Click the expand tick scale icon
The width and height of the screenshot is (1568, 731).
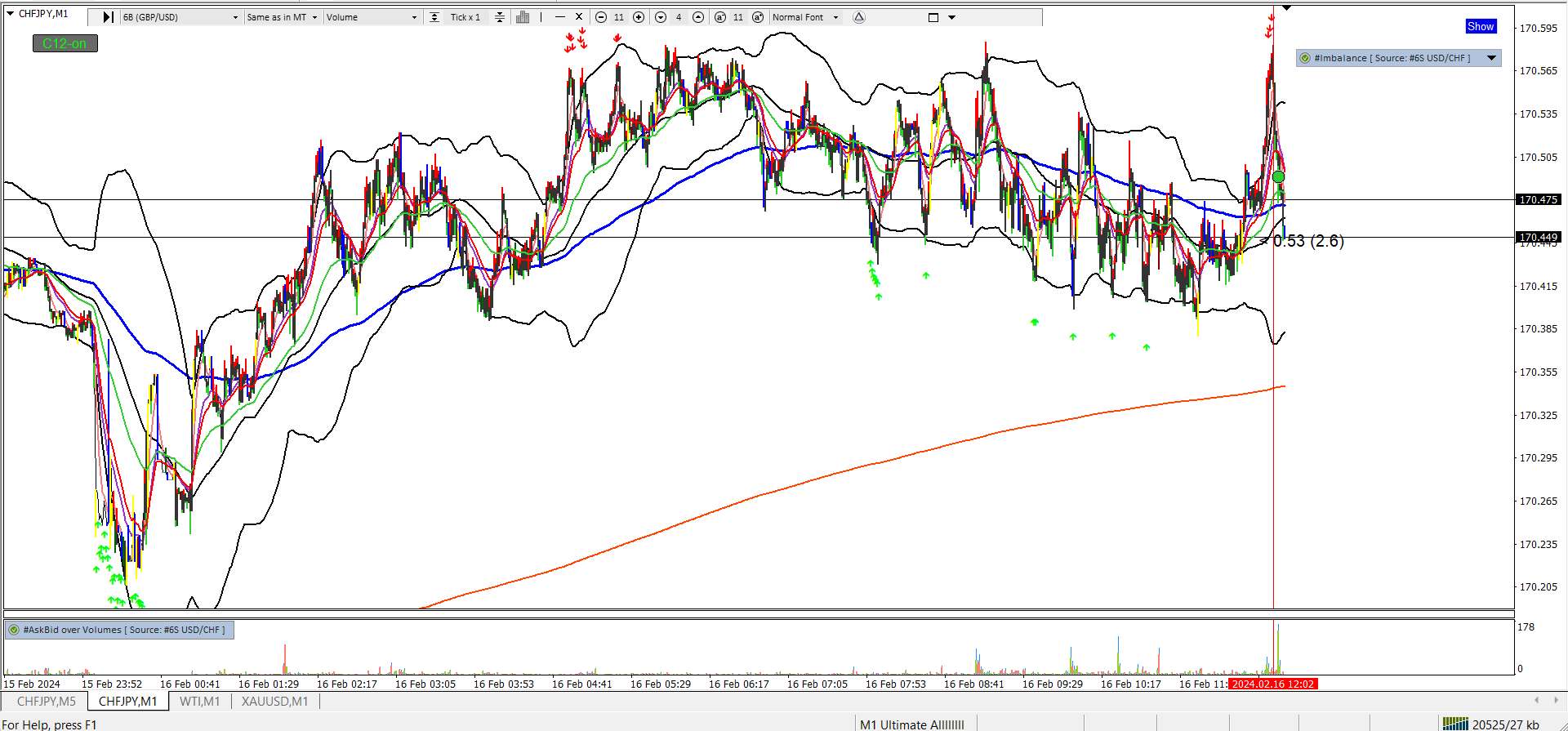(434, 17)
